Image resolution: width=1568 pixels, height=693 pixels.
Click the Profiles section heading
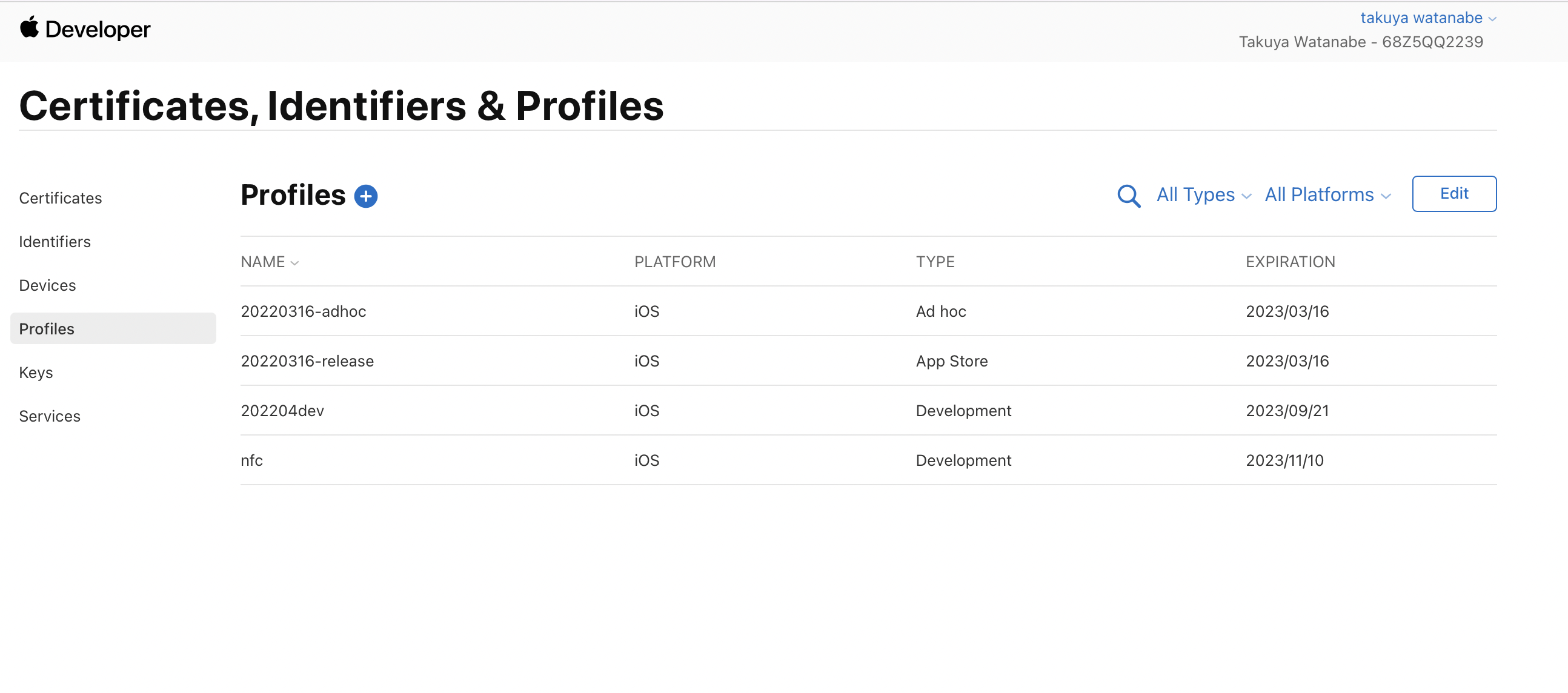click(293, 195)
